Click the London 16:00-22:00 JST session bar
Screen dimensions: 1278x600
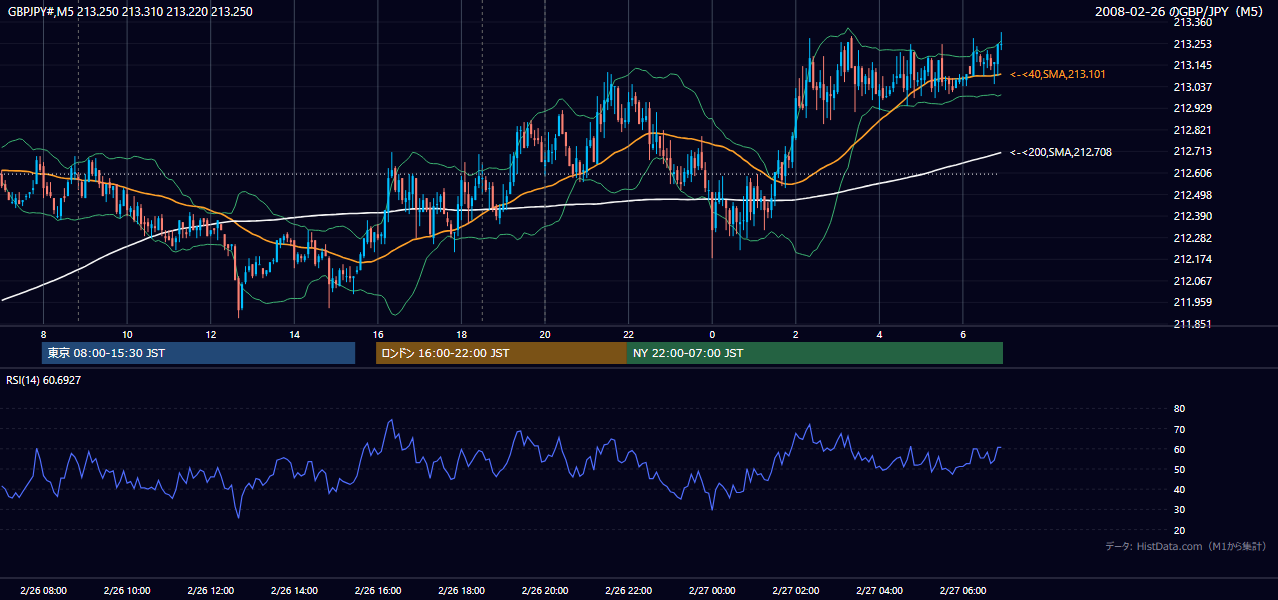point(501,353)
